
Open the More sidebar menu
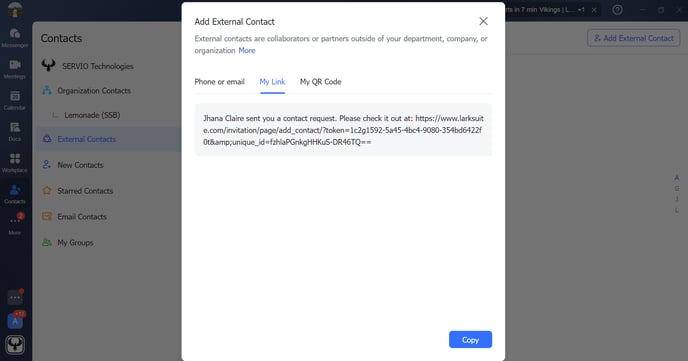click(14, 224)
